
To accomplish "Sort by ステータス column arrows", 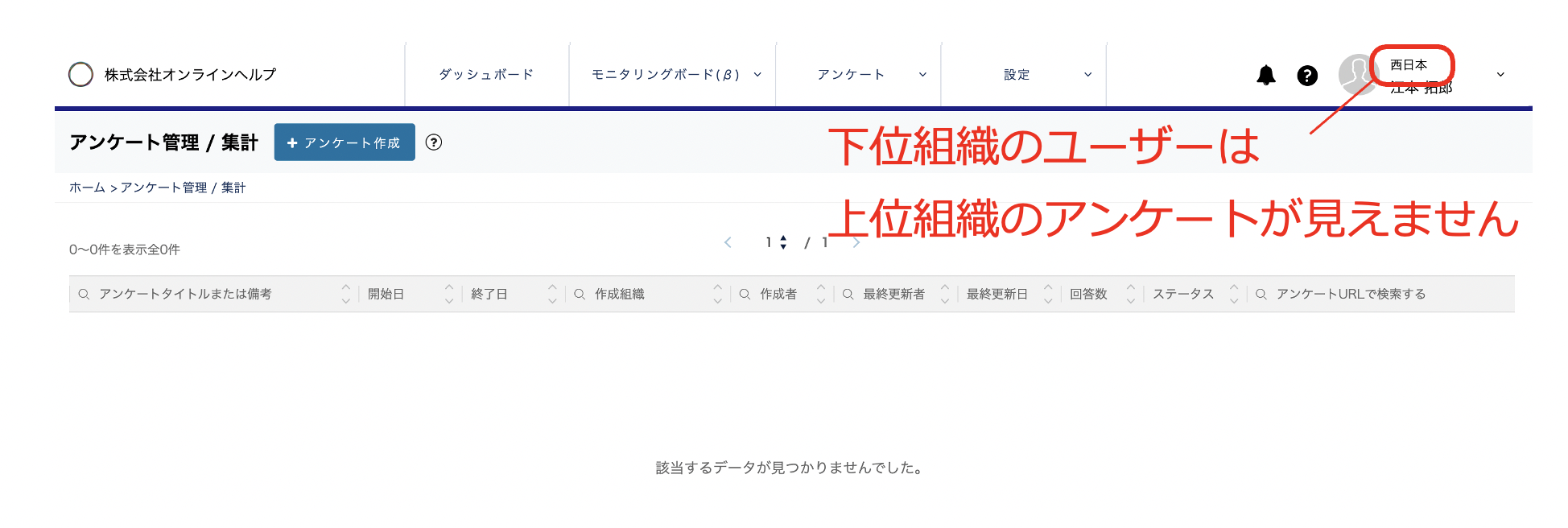I will coord(1234,294).
